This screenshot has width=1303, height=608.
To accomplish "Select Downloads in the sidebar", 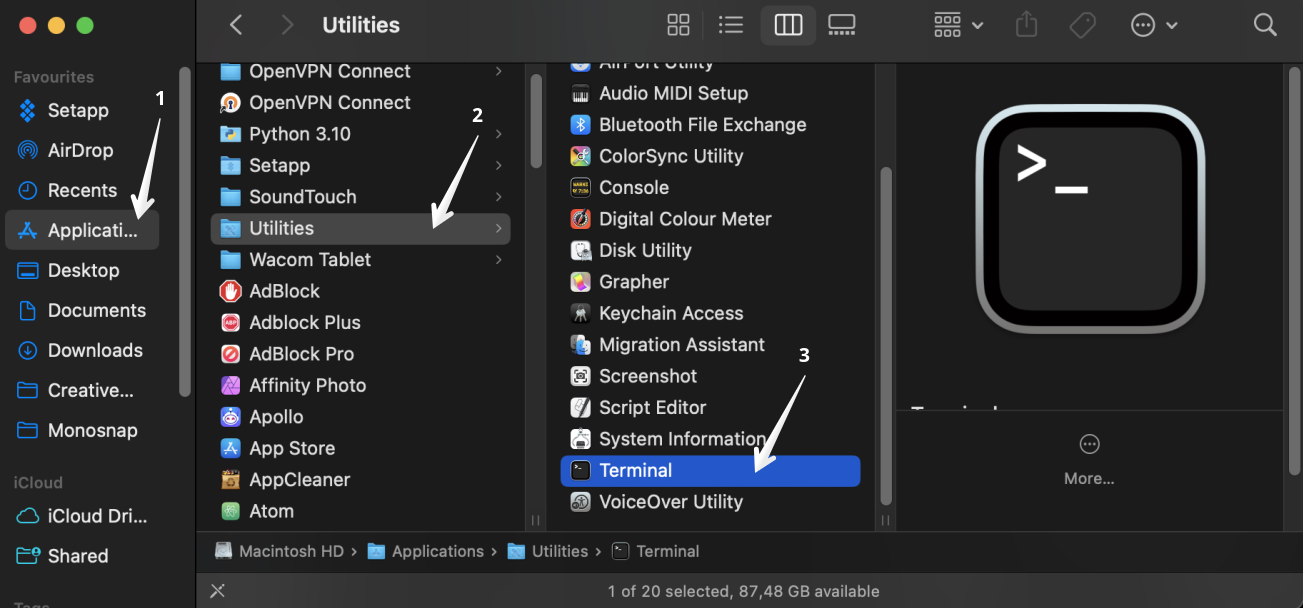I will [x=94, y=350].
